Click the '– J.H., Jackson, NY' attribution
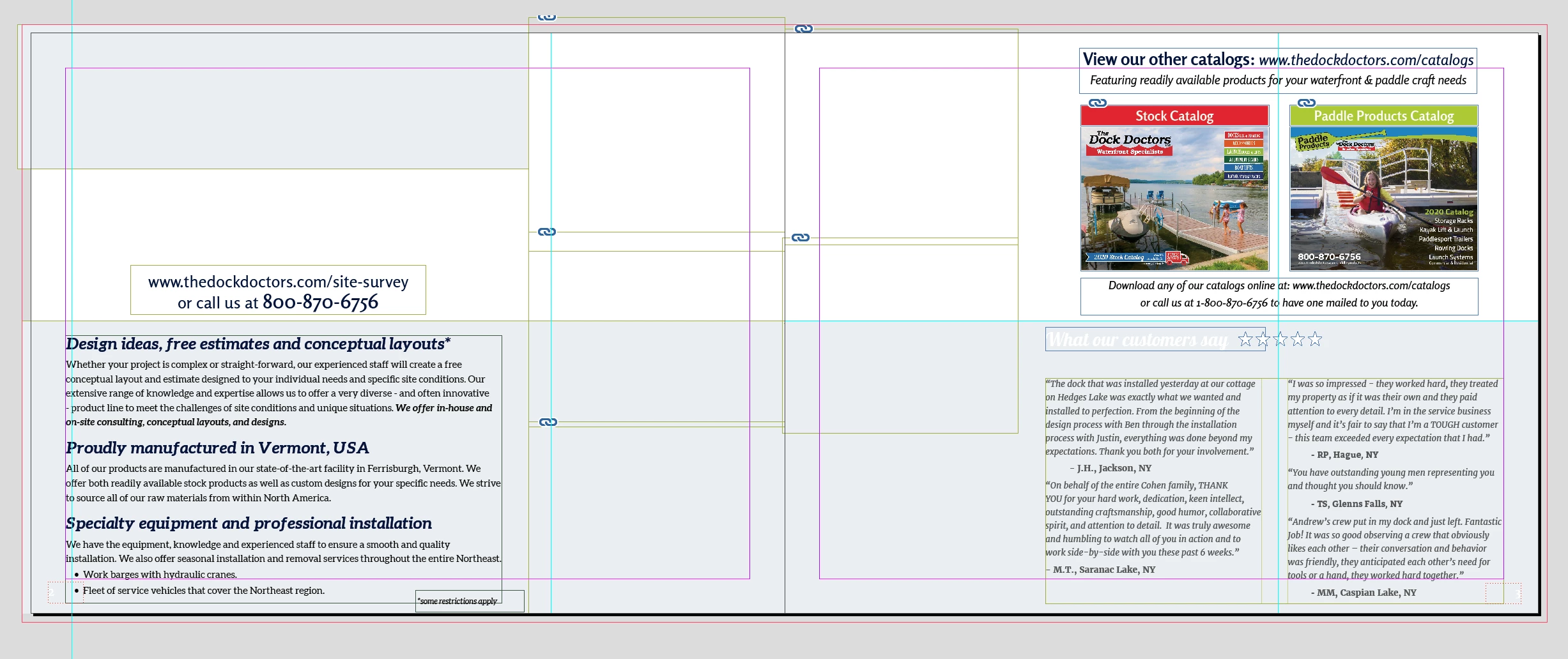1568x659 pixels. pyautogui.click(x=1111, y=468)
